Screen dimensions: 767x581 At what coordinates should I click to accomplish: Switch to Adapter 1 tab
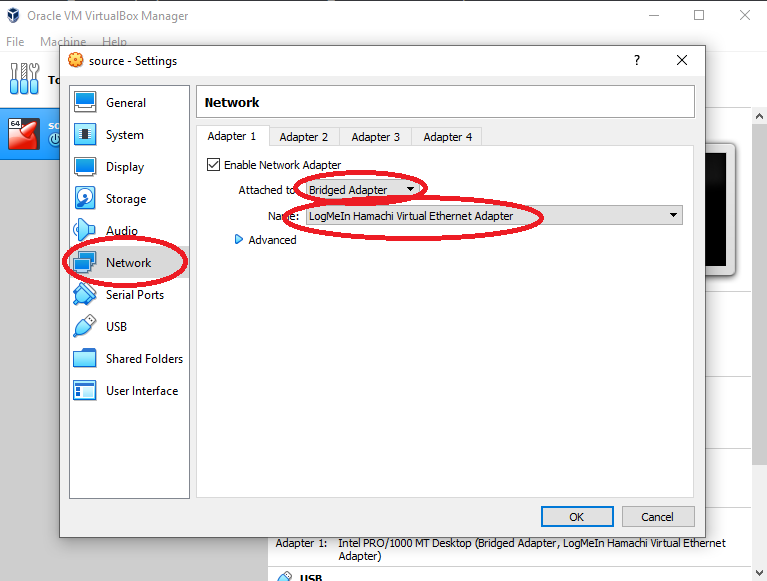click(x=232, y=136)
